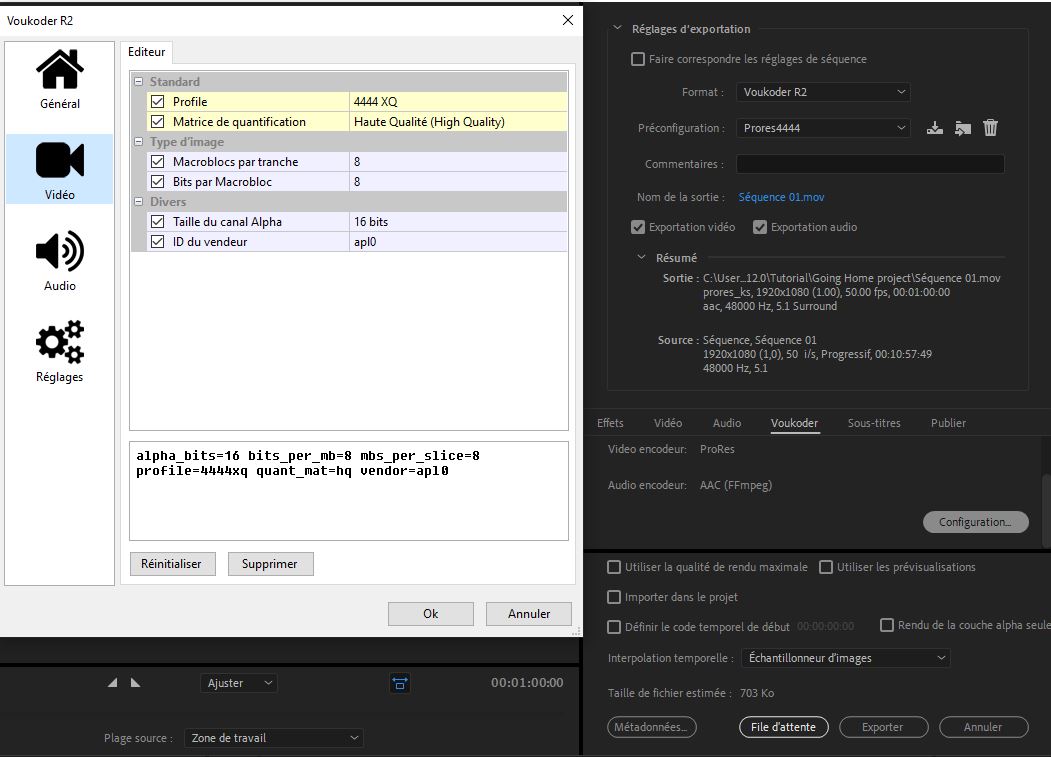Screen dimensions: 1051x757
Task: Collapse the Type d'image group
Action: 139,142
